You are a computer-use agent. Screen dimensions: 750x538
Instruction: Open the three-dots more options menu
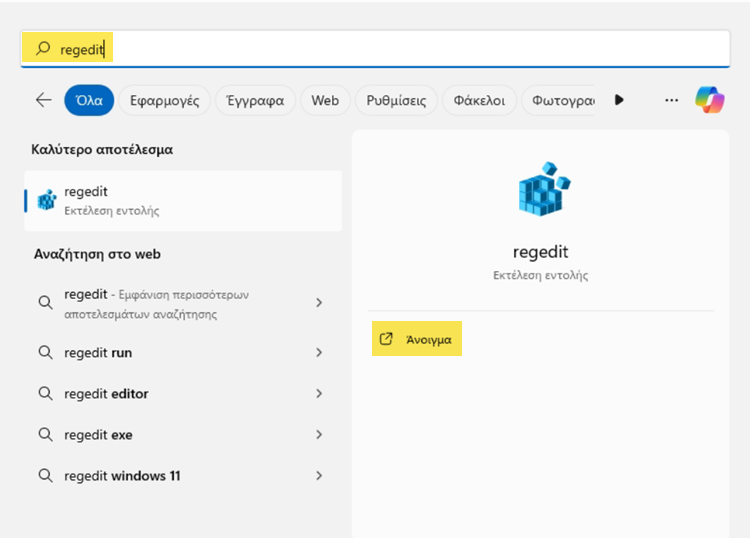[672, 100]
